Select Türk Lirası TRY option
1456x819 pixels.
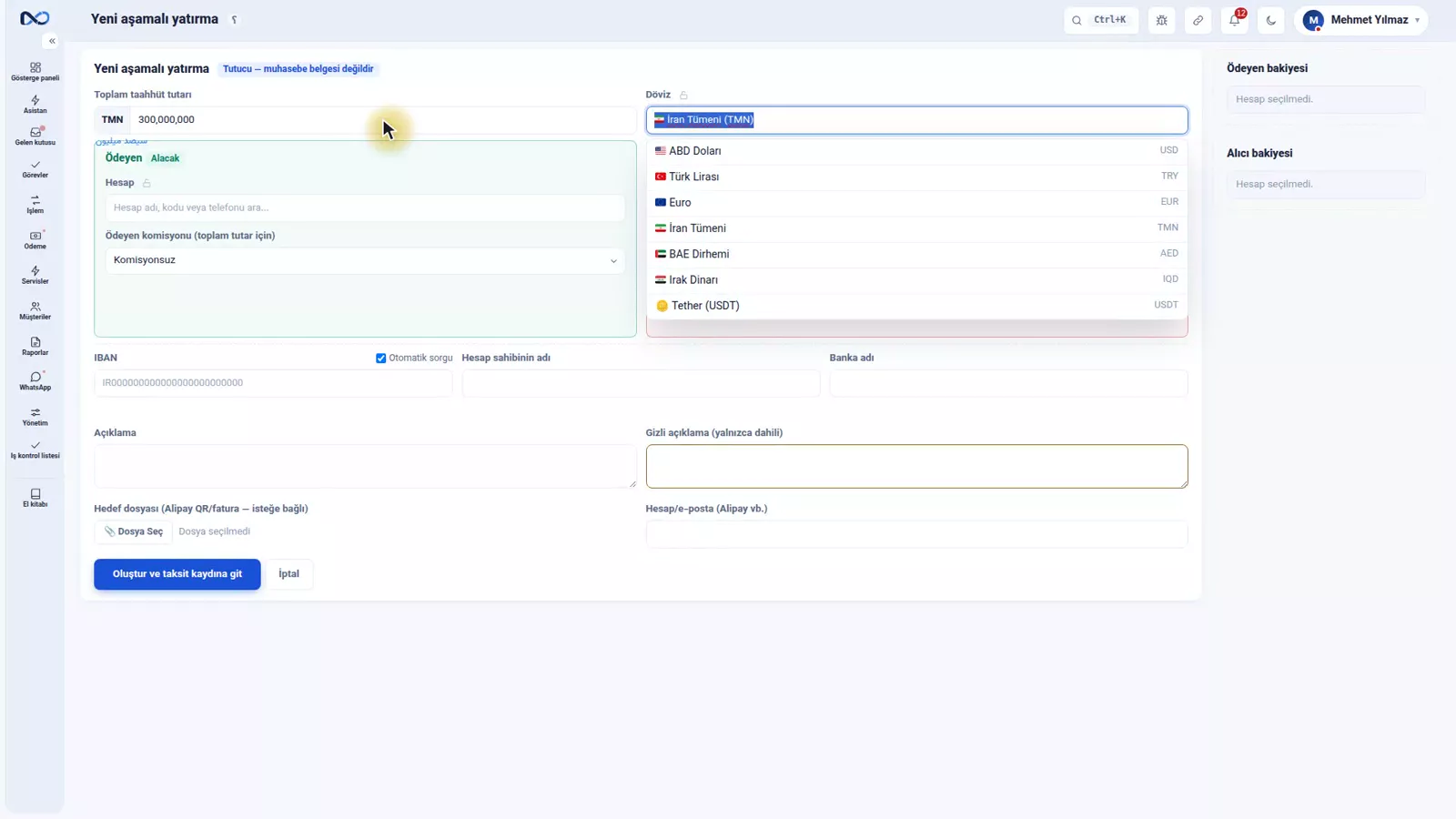[x=916, y=177]
